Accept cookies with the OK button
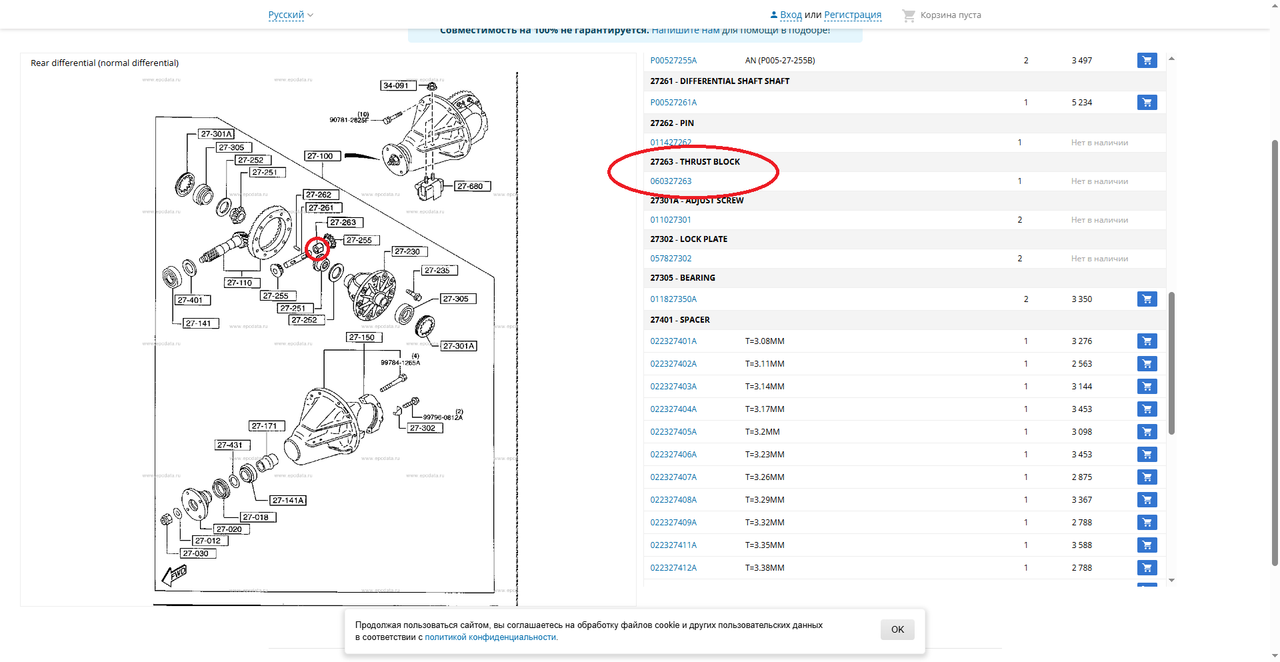 coord(897,629)
